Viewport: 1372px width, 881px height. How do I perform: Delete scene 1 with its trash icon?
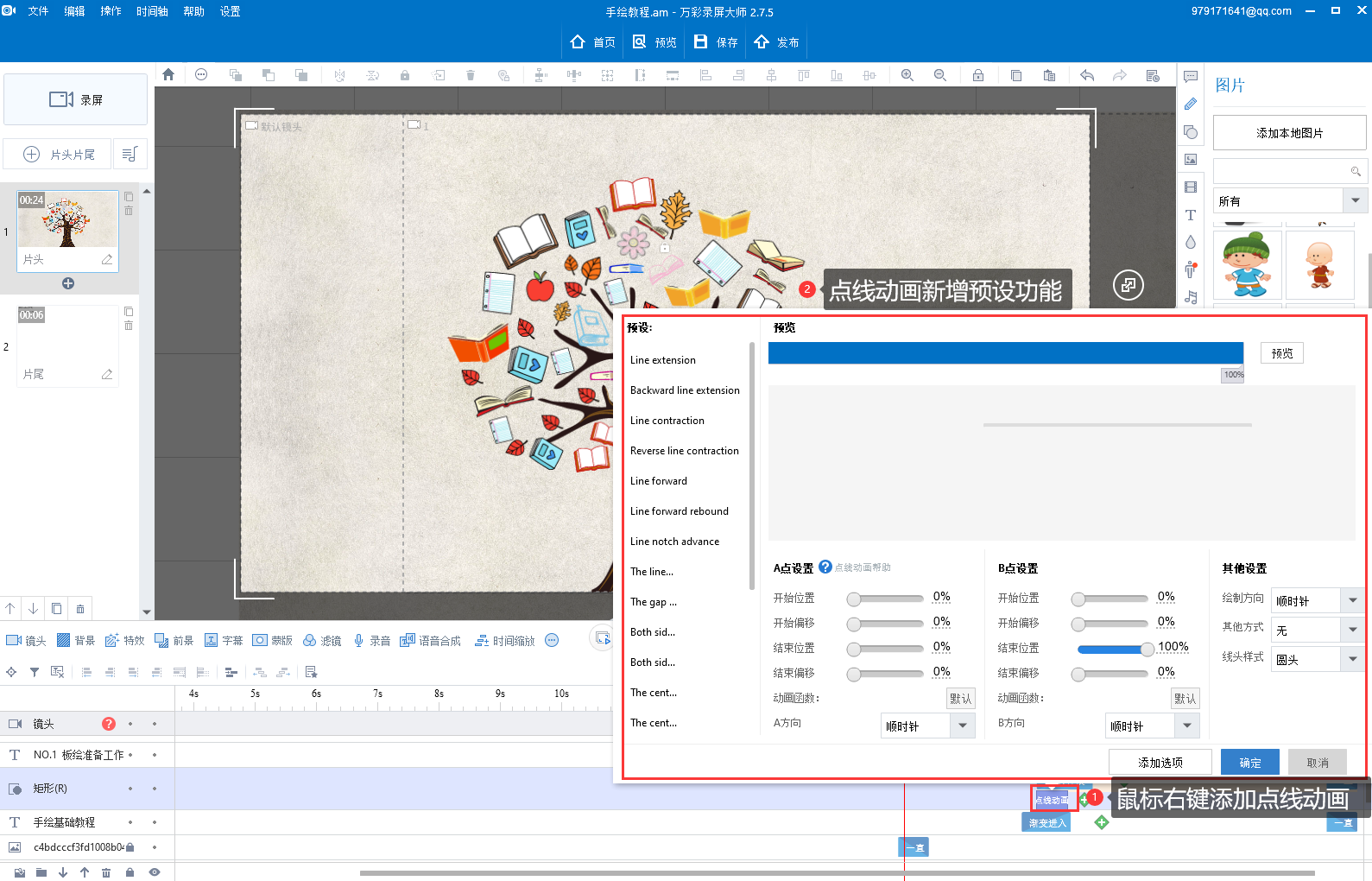point(129,211)
